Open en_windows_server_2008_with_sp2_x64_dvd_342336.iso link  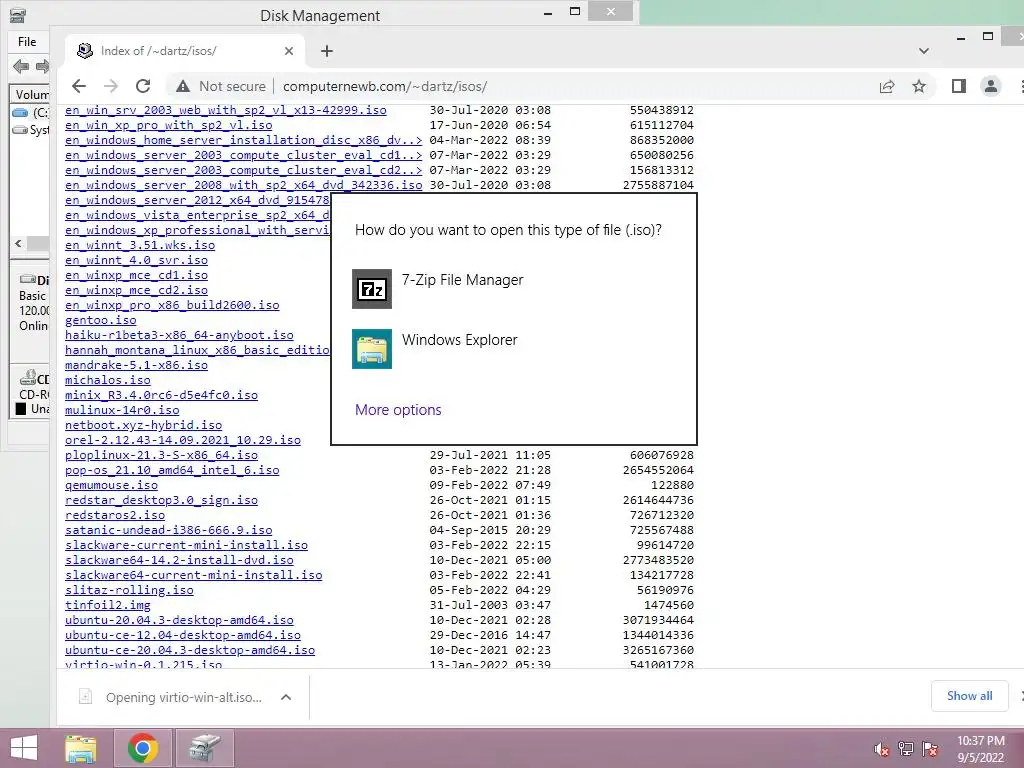244,185
